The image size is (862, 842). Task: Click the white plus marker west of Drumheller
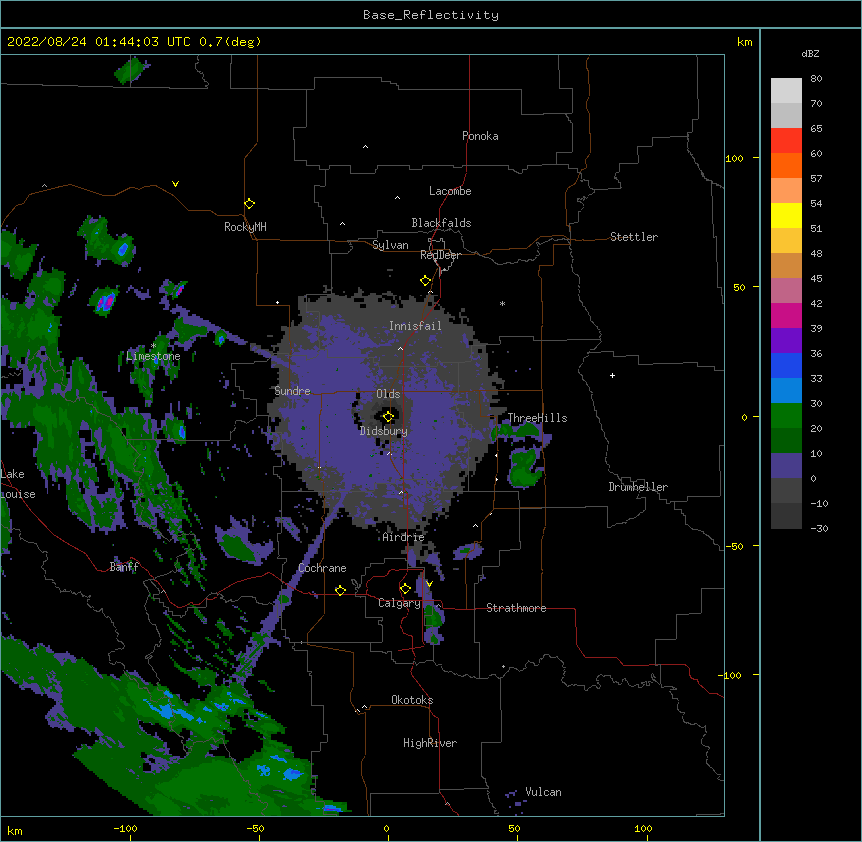point(612,376)
